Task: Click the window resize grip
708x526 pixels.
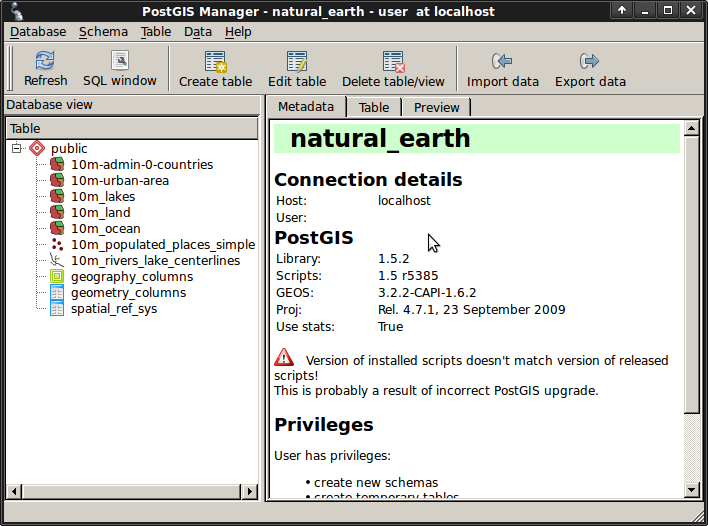Action: tap(699, 517)
